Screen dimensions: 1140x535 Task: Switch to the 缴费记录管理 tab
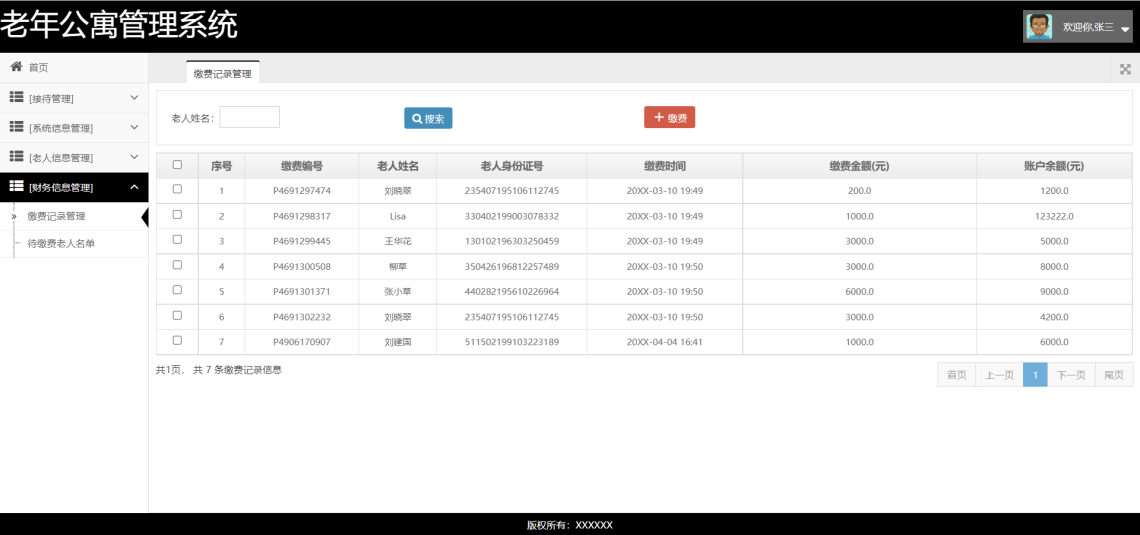tap(223, 73)
